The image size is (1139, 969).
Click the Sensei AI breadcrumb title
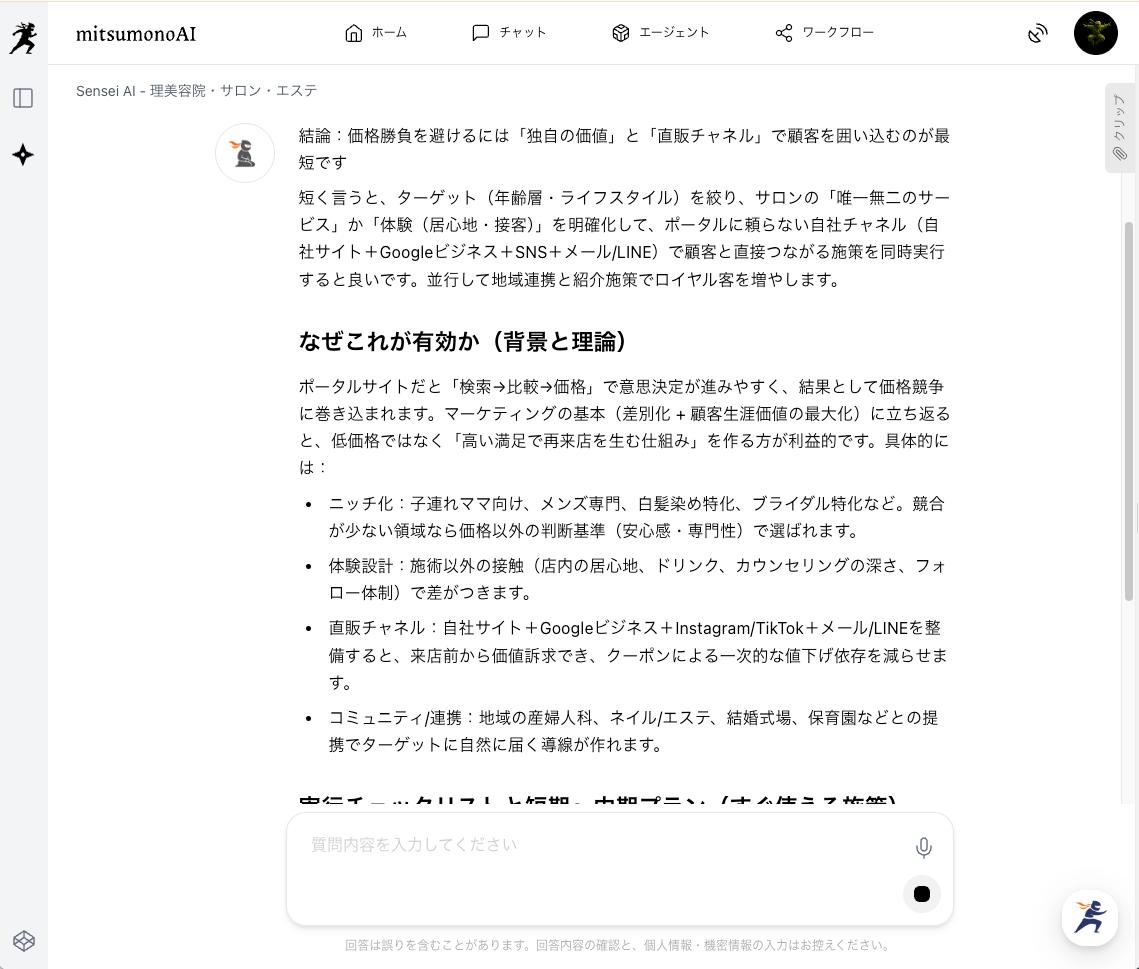[196, 91]
